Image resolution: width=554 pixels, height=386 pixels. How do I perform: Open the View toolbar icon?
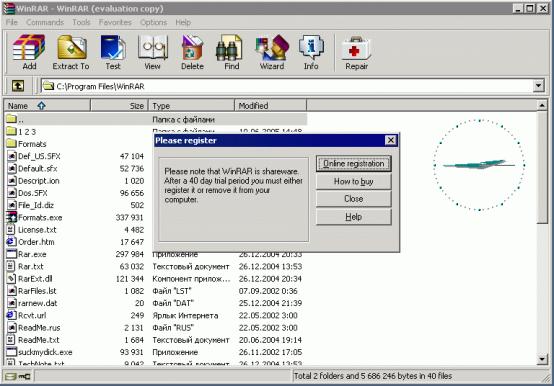click(152, 52)
